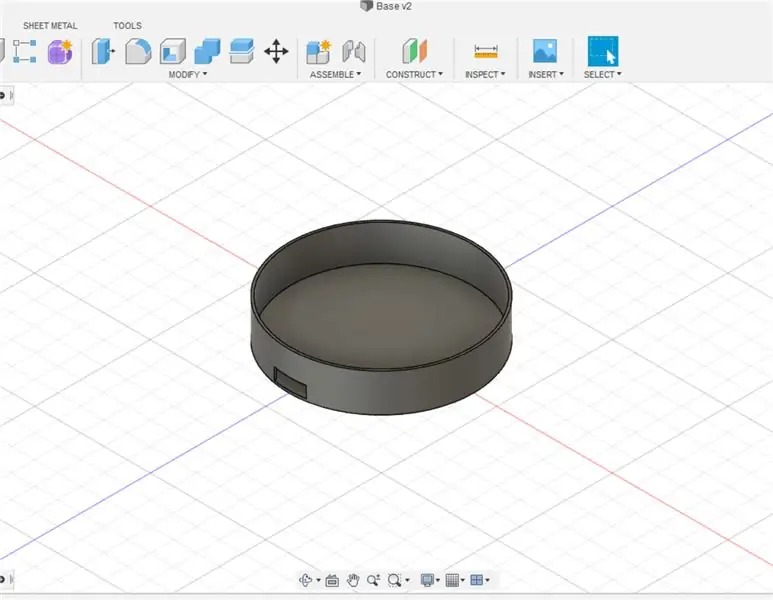Activate the Pan hand tool
The image size is (773, 600).
click(x=353, y=580)
